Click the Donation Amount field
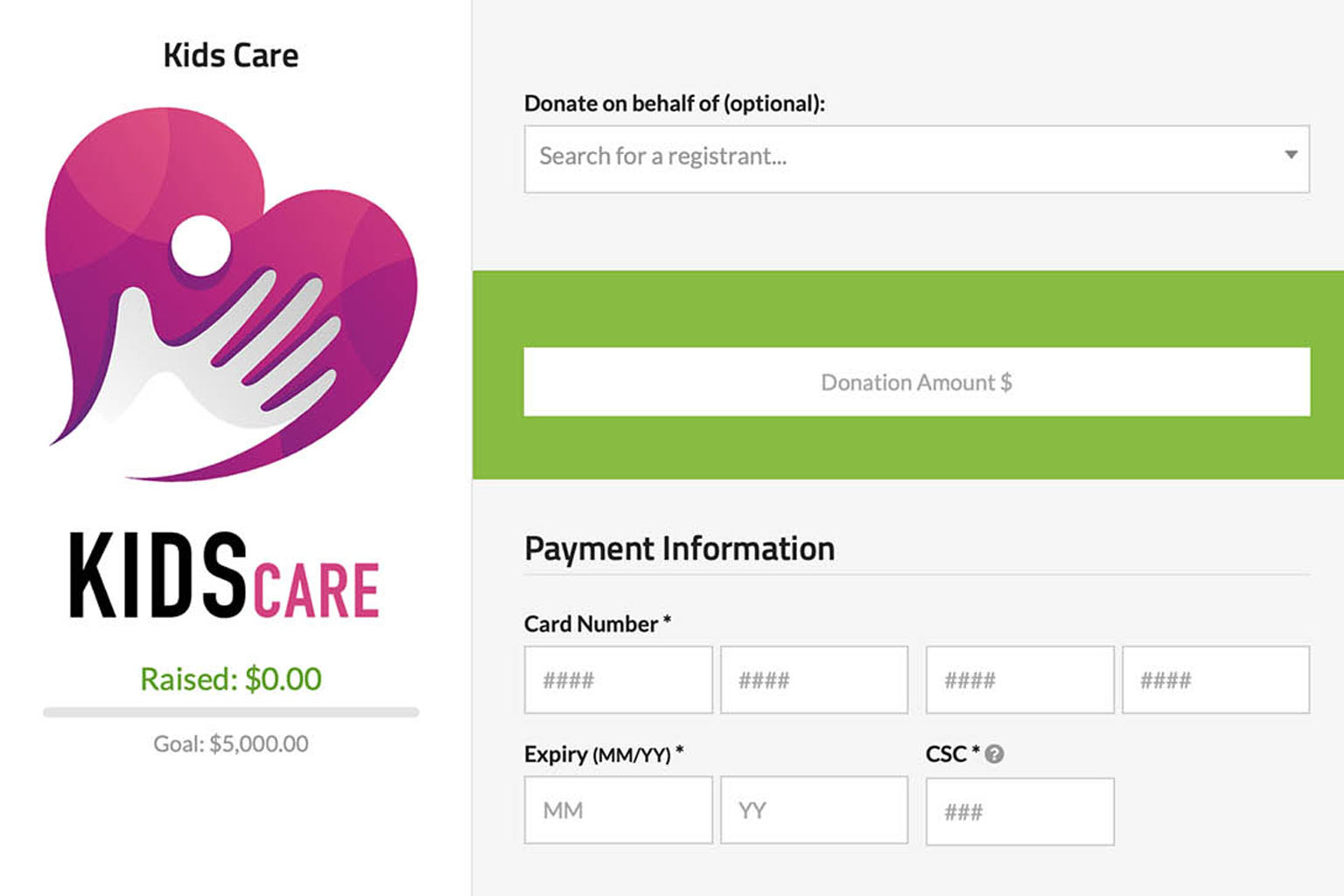 915,381
